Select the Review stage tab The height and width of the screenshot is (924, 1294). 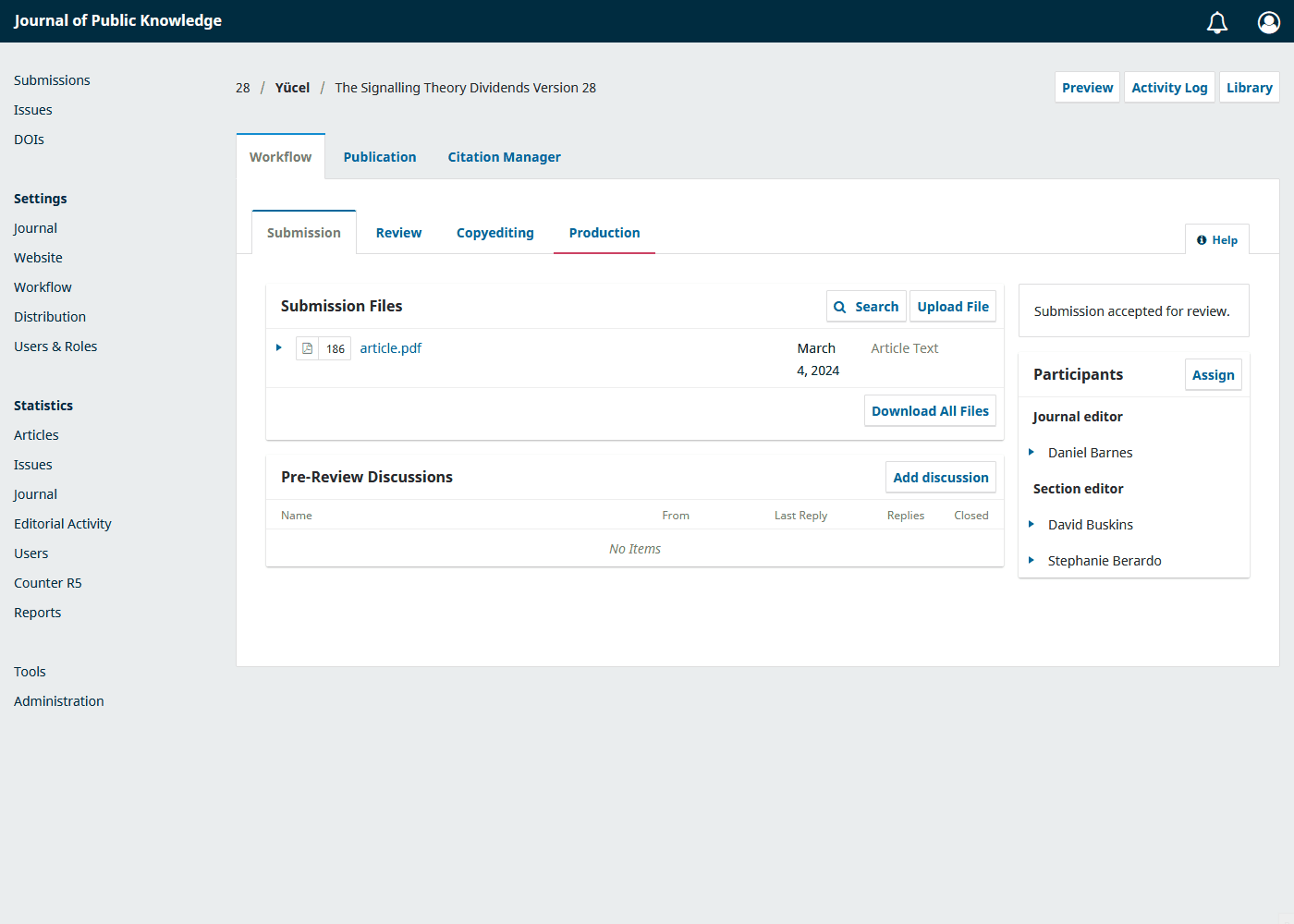click(398, 233)
